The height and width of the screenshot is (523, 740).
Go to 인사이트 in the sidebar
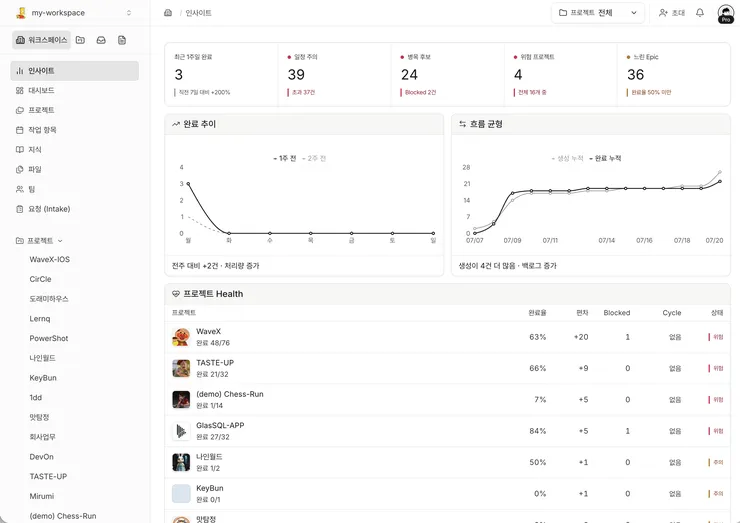pos(75,71)
